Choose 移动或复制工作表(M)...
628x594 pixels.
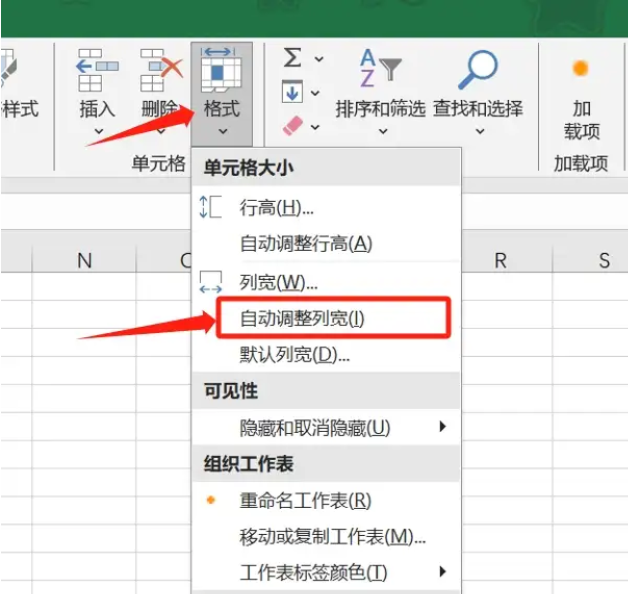[x=326, y=536]
